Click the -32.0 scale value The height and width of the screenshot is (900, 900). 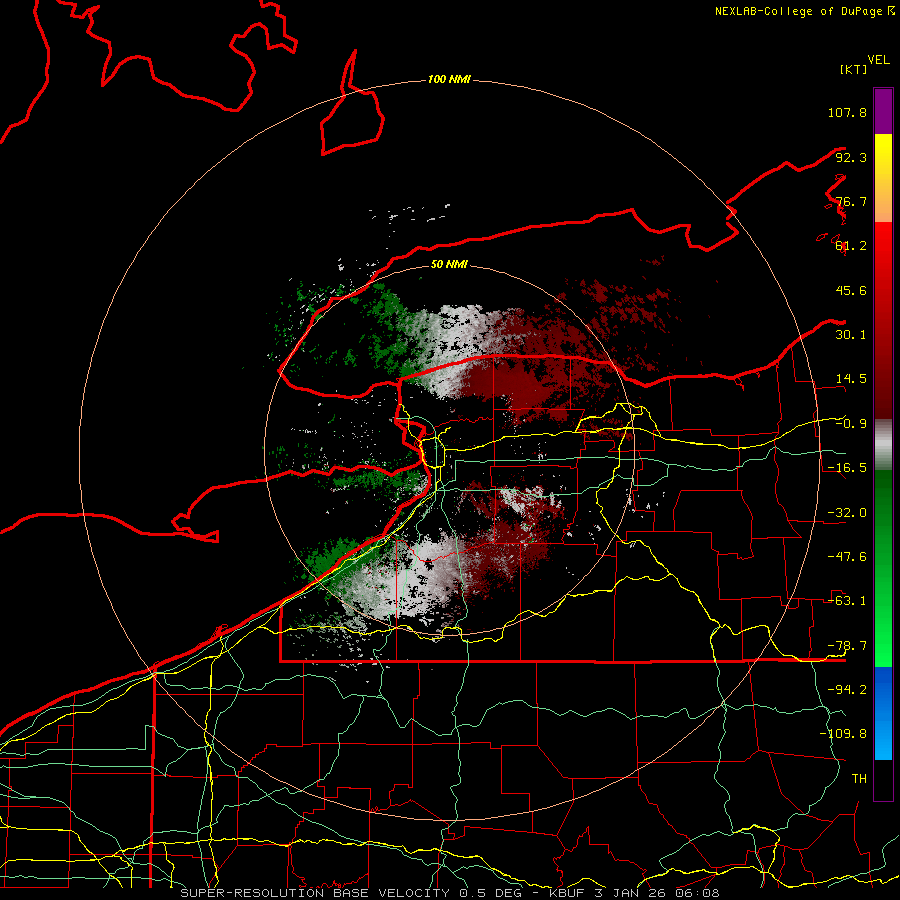[x=847, y=513]
